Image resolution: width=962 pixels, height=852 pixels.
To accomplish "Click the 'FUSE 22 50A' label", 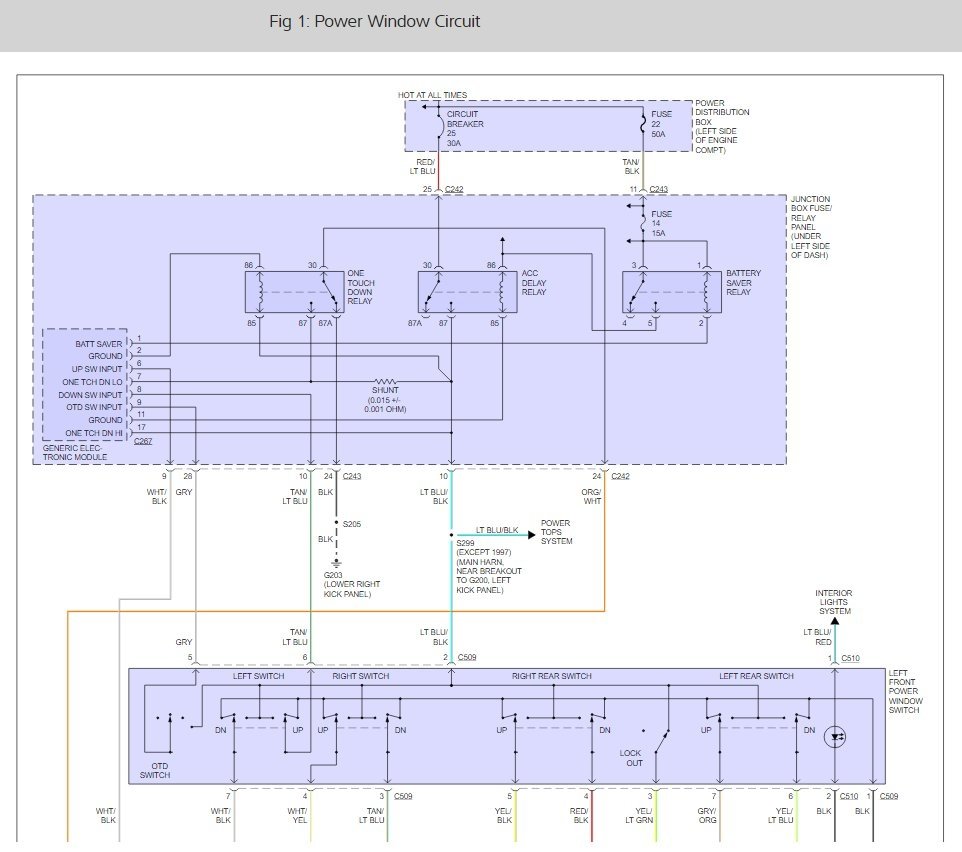I will [661, 124].
